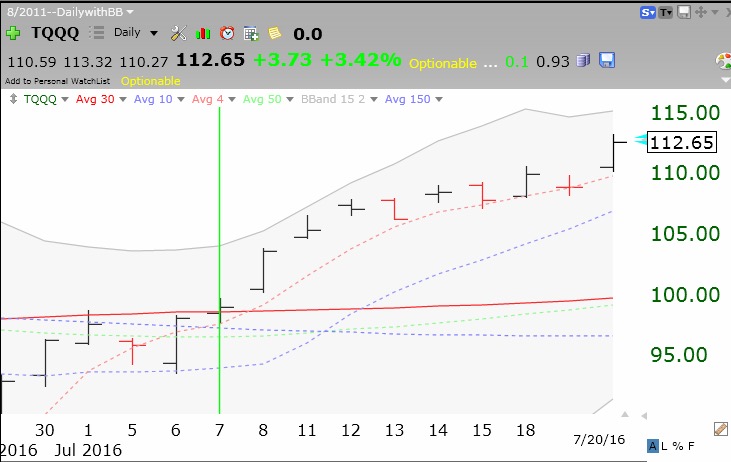Click the 0.93 value
The height and width of the screenshot is (462, 731).
coord(553,62)
